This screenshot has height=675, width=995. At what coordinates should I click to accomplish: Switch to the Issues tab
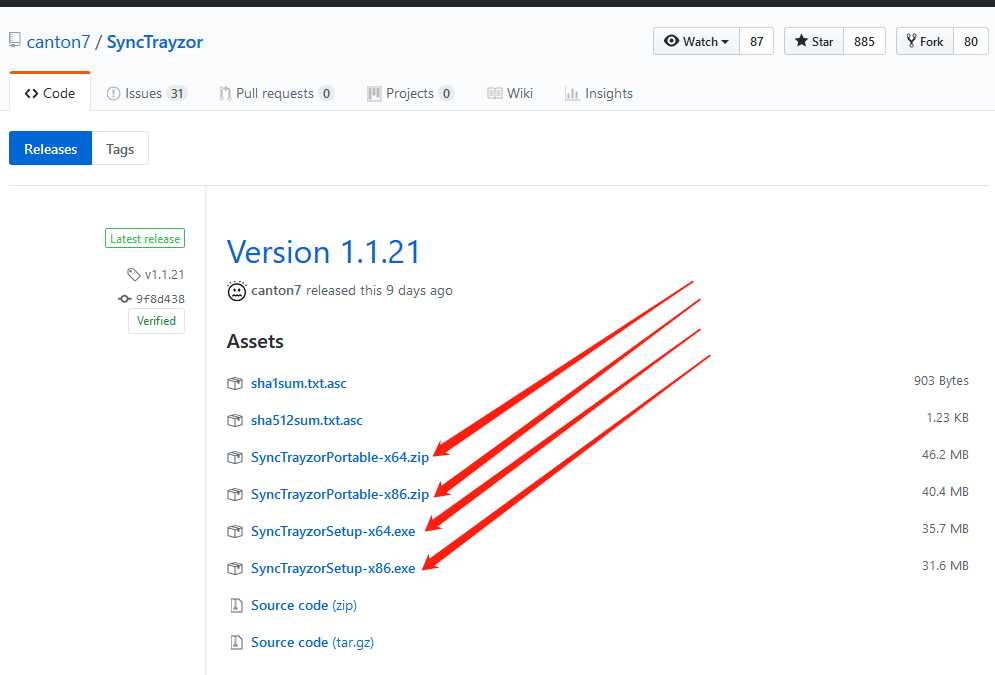pos(147,93)
